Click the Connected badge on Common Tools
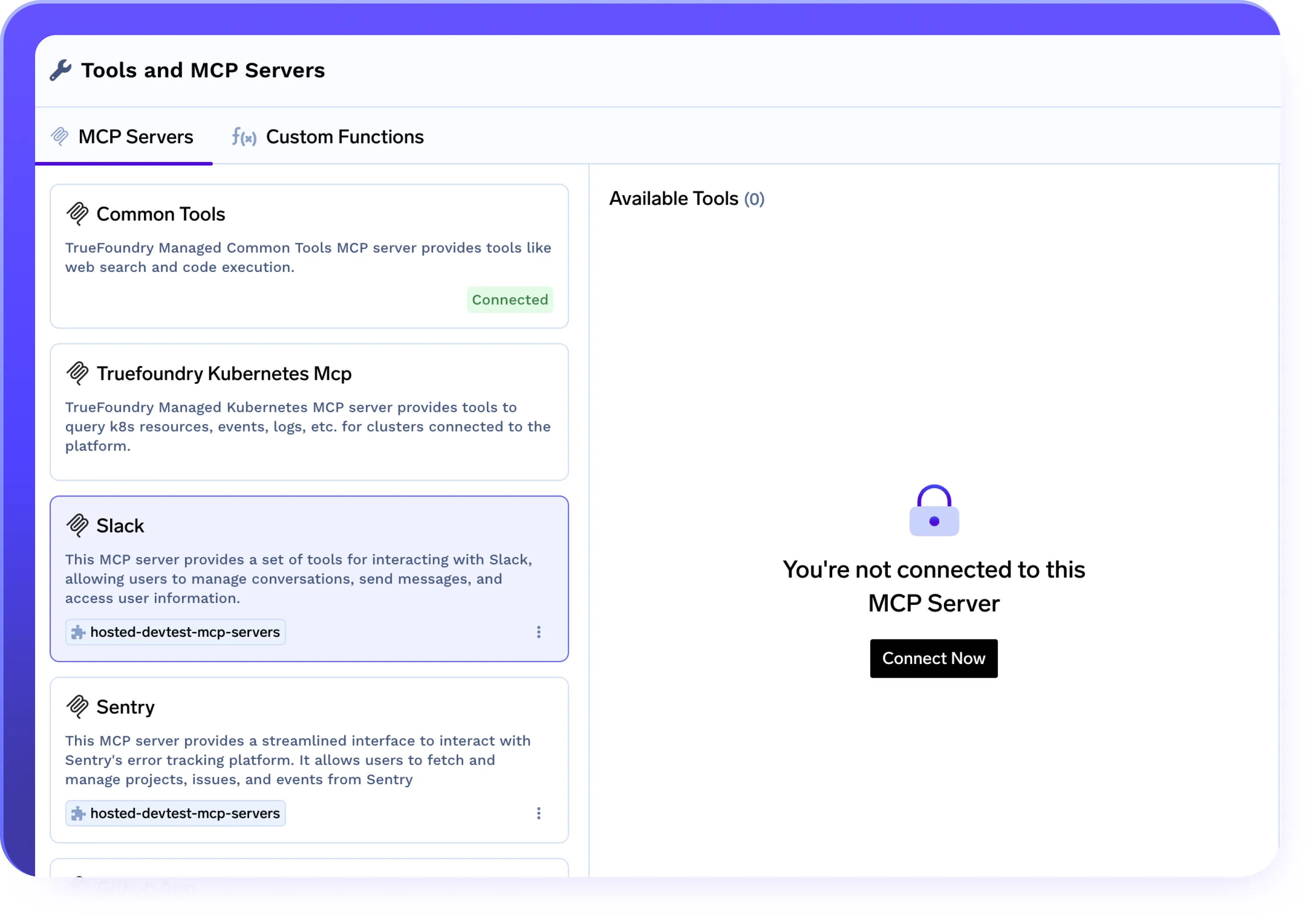Viewport: 1316px width, 921px height. pos(510,299)
